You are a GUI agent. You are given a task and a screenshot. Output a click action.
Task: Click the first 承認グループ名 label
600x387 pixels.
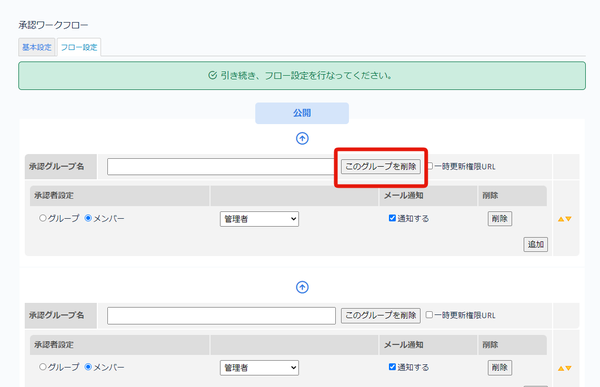[57, 167]
